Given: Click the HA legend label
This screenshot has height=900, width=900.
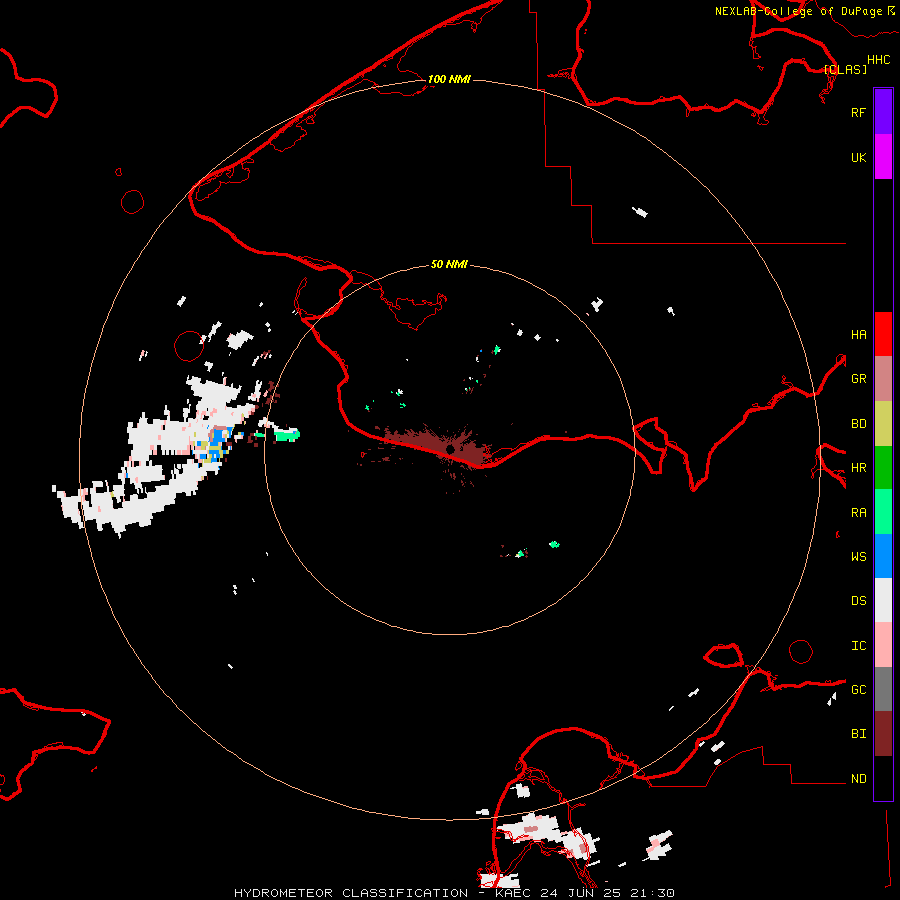Looking at the screenshot, I should coord(858,335).
